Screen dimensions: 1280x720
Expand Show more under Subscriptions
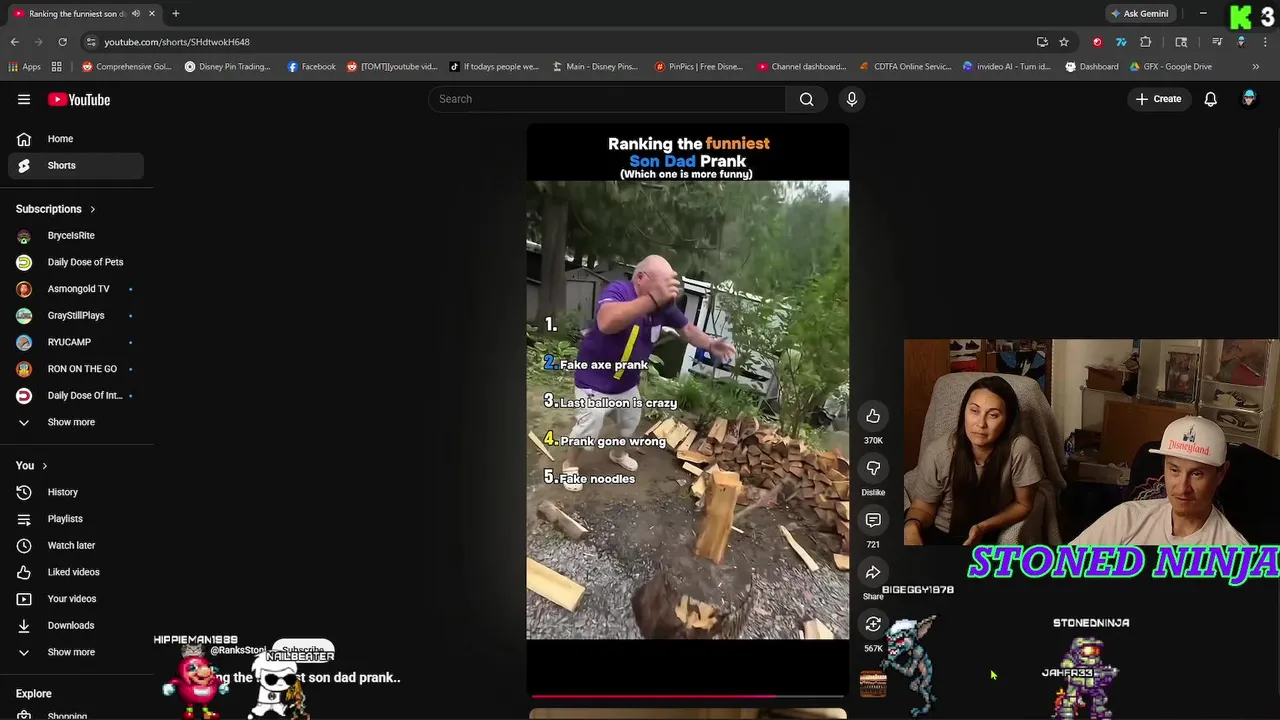(x=76, y=422)
